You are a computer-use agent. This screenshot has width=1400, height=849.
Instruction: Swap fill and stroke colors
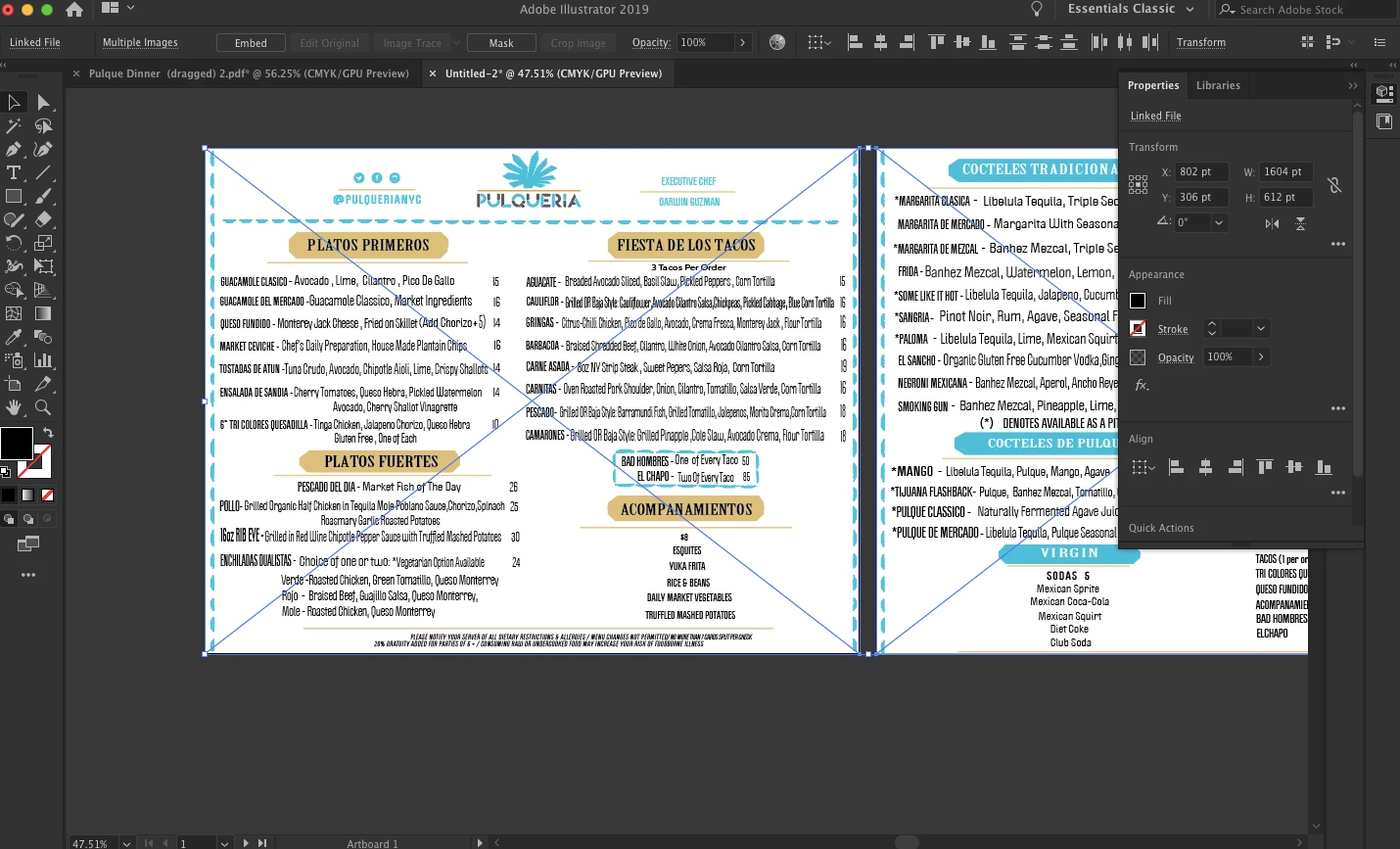(x=47, y=432)
